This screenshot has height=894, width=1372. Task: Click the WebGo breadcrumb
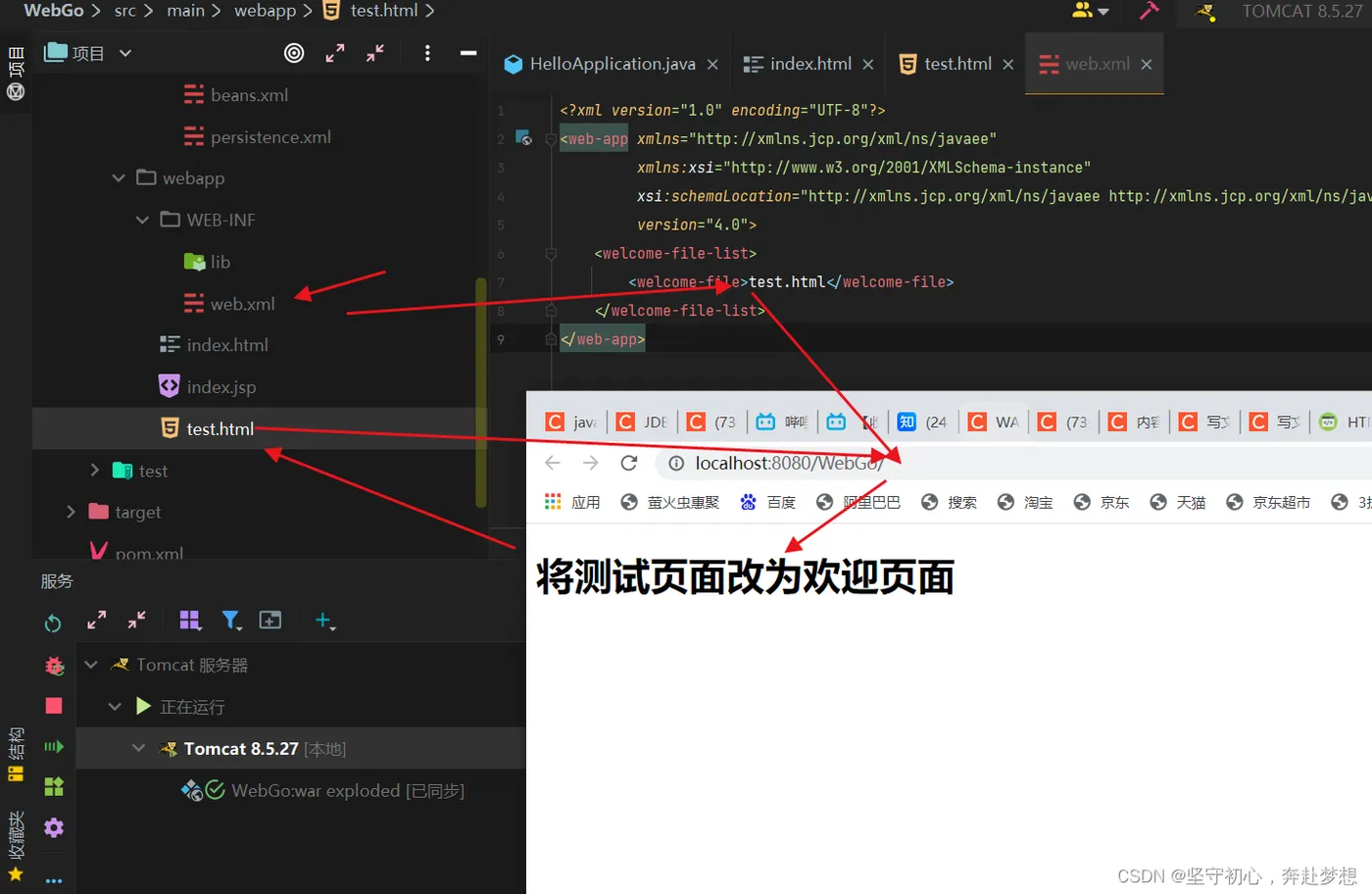point(54,11)
